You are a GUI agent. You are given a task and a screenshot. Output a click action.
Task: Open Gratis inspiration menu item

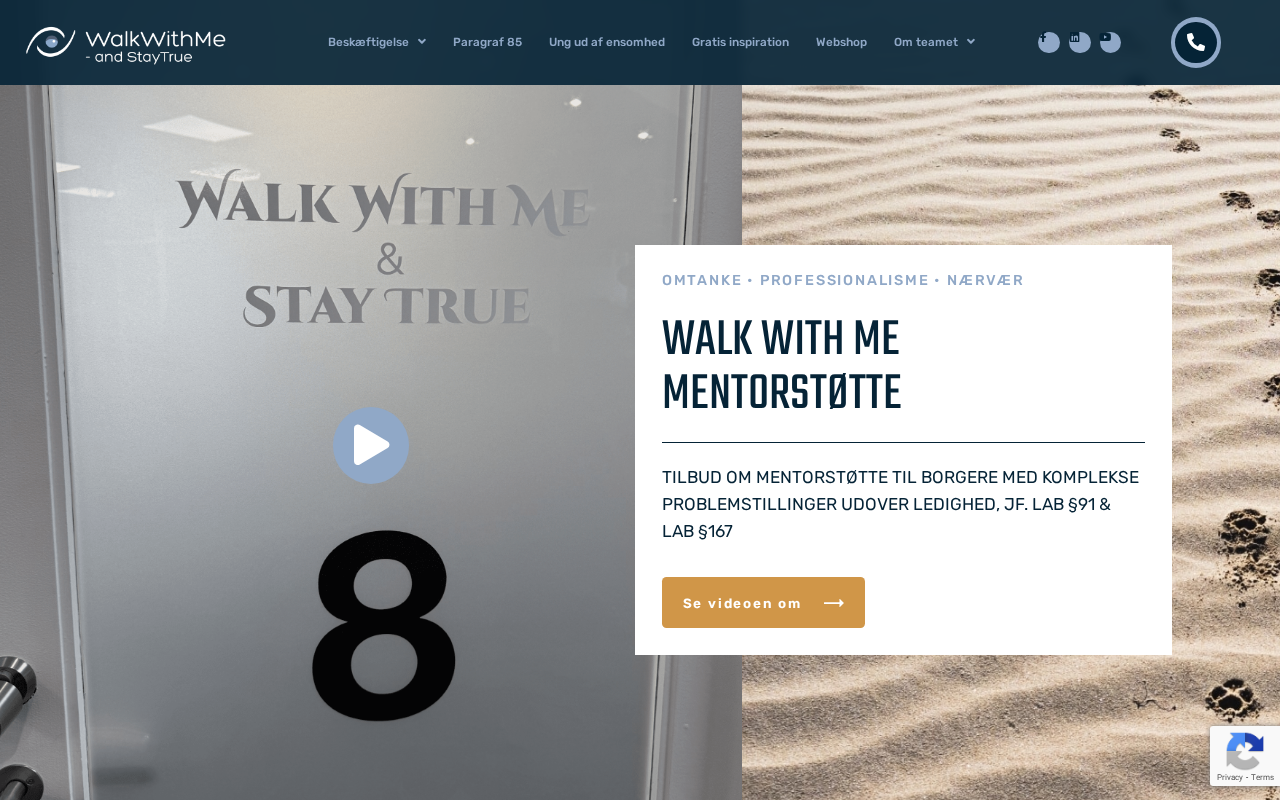coord(740,42)
